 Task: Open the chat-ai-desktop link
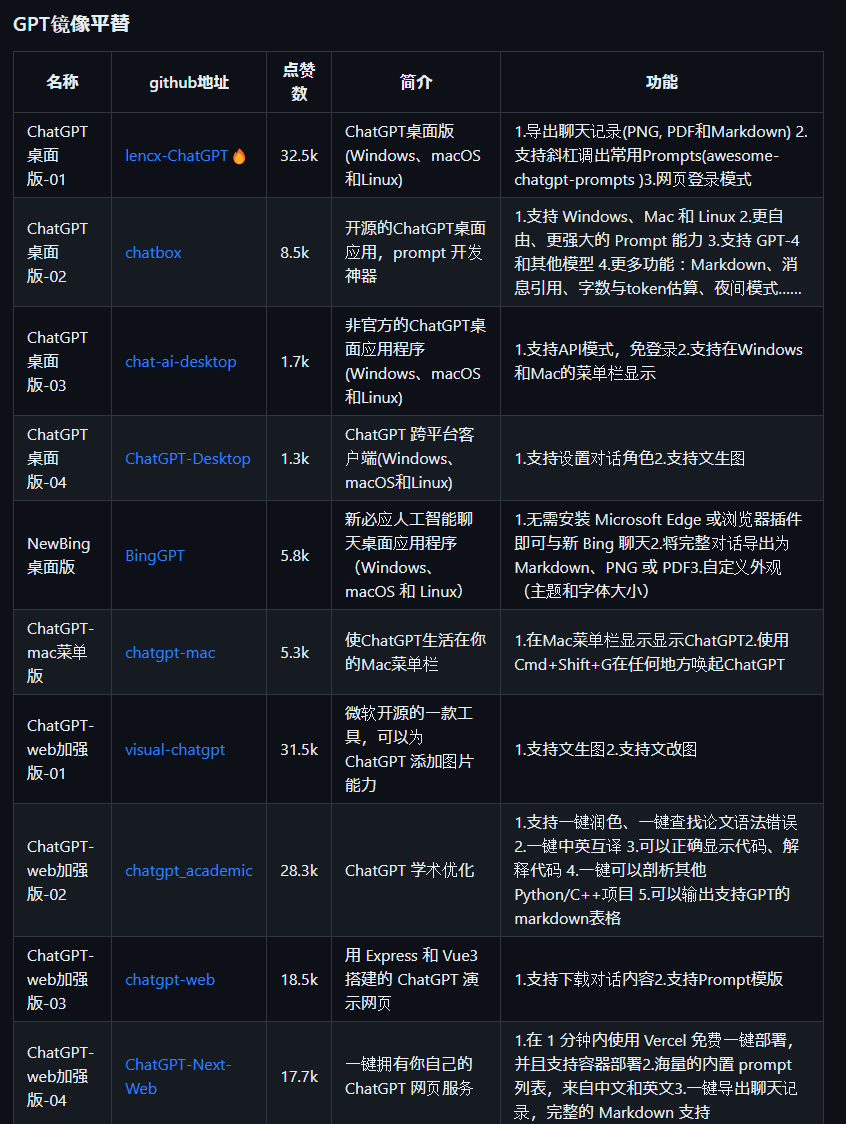[181, 361]
